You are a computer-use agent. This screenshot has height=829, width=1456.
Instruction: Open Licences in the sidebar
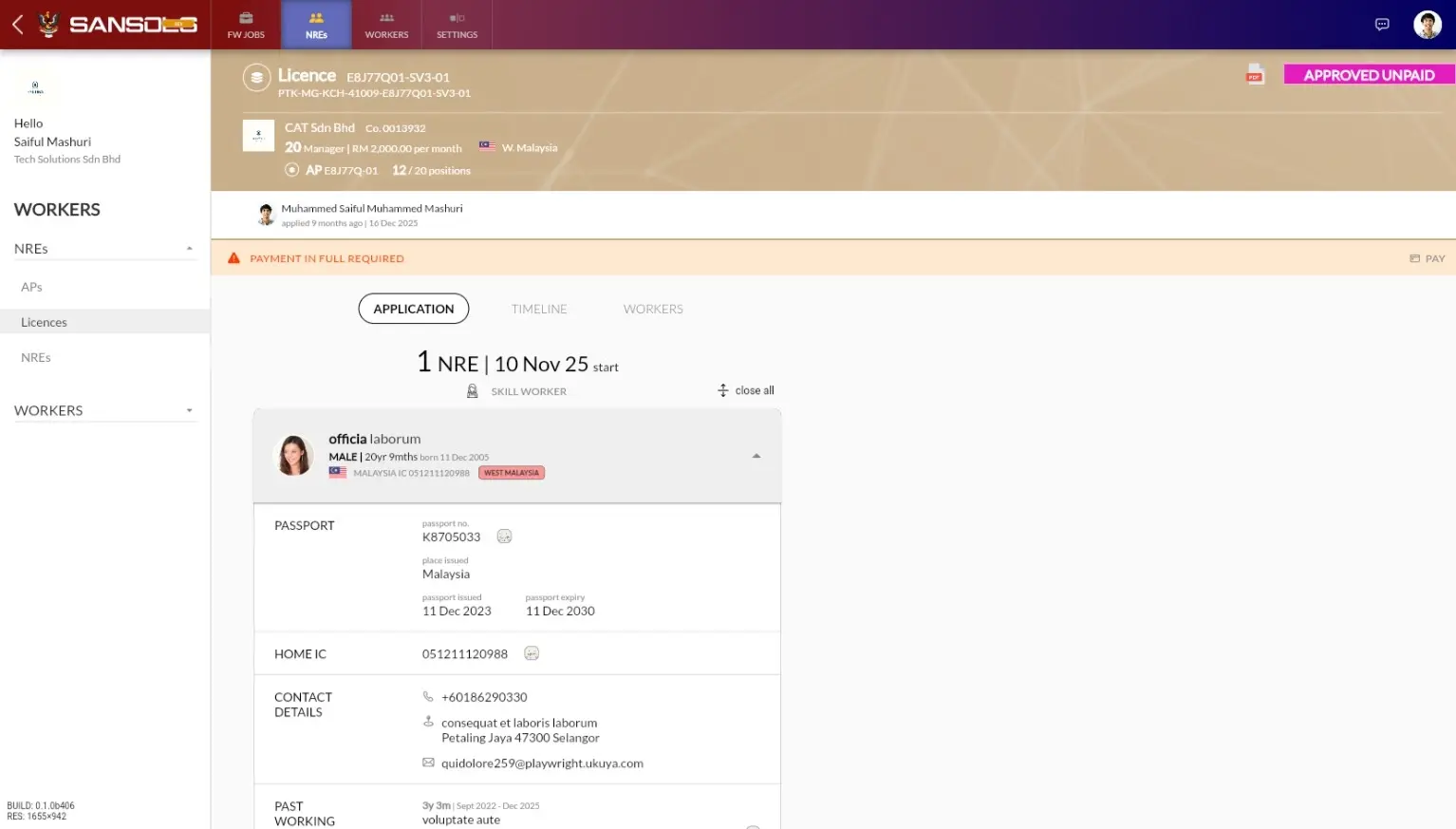104,322
